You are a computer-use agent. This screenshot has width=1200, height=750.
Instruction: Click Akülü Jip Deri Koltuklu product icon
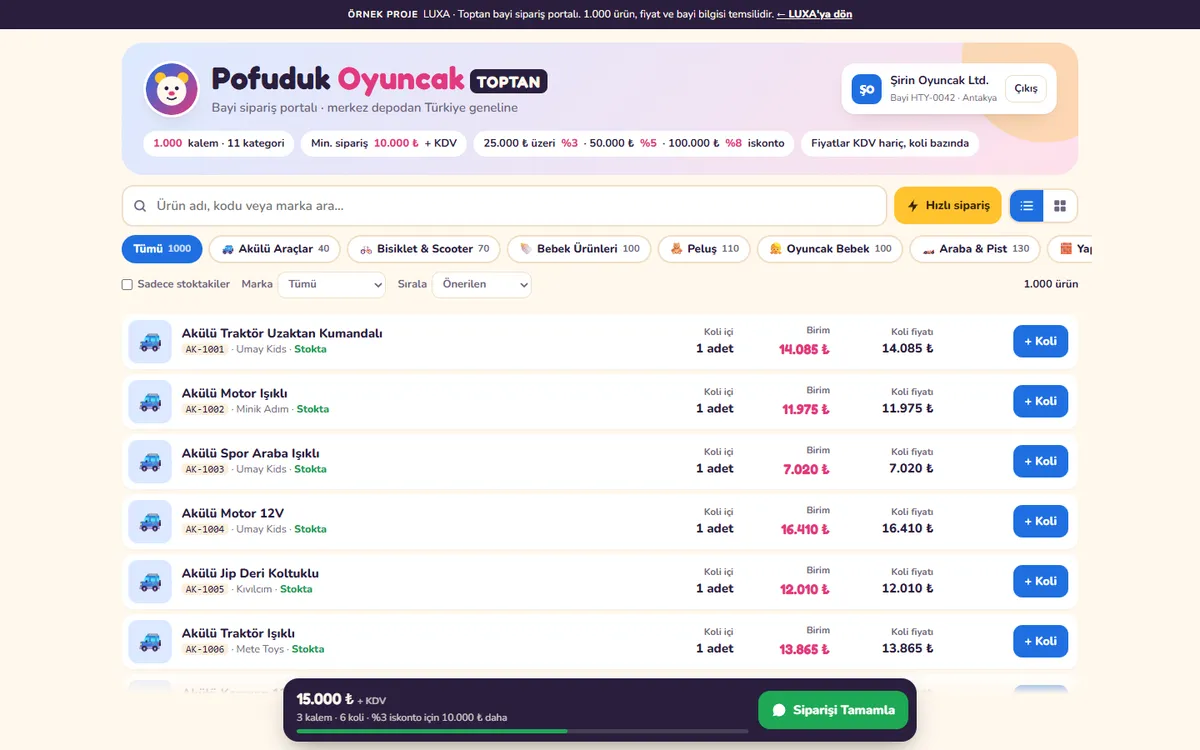(x=150, y=582)
